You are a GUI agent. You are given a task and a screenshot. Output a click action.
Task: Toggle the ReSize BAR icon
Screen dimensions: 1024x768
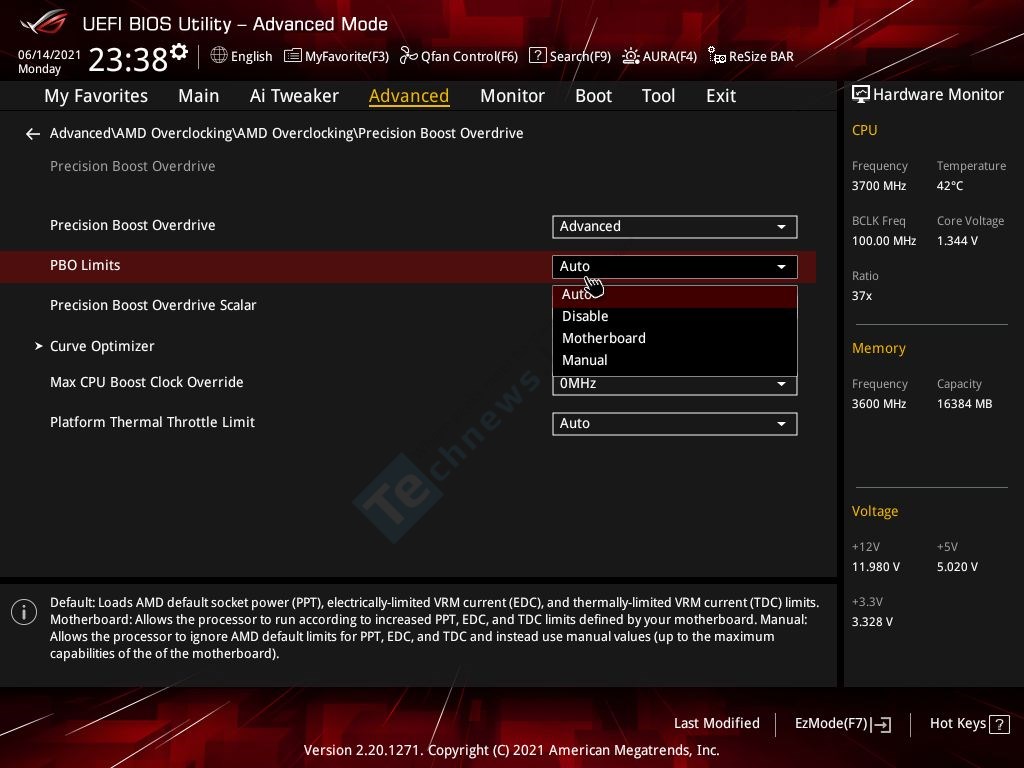[x=717, y=56]
